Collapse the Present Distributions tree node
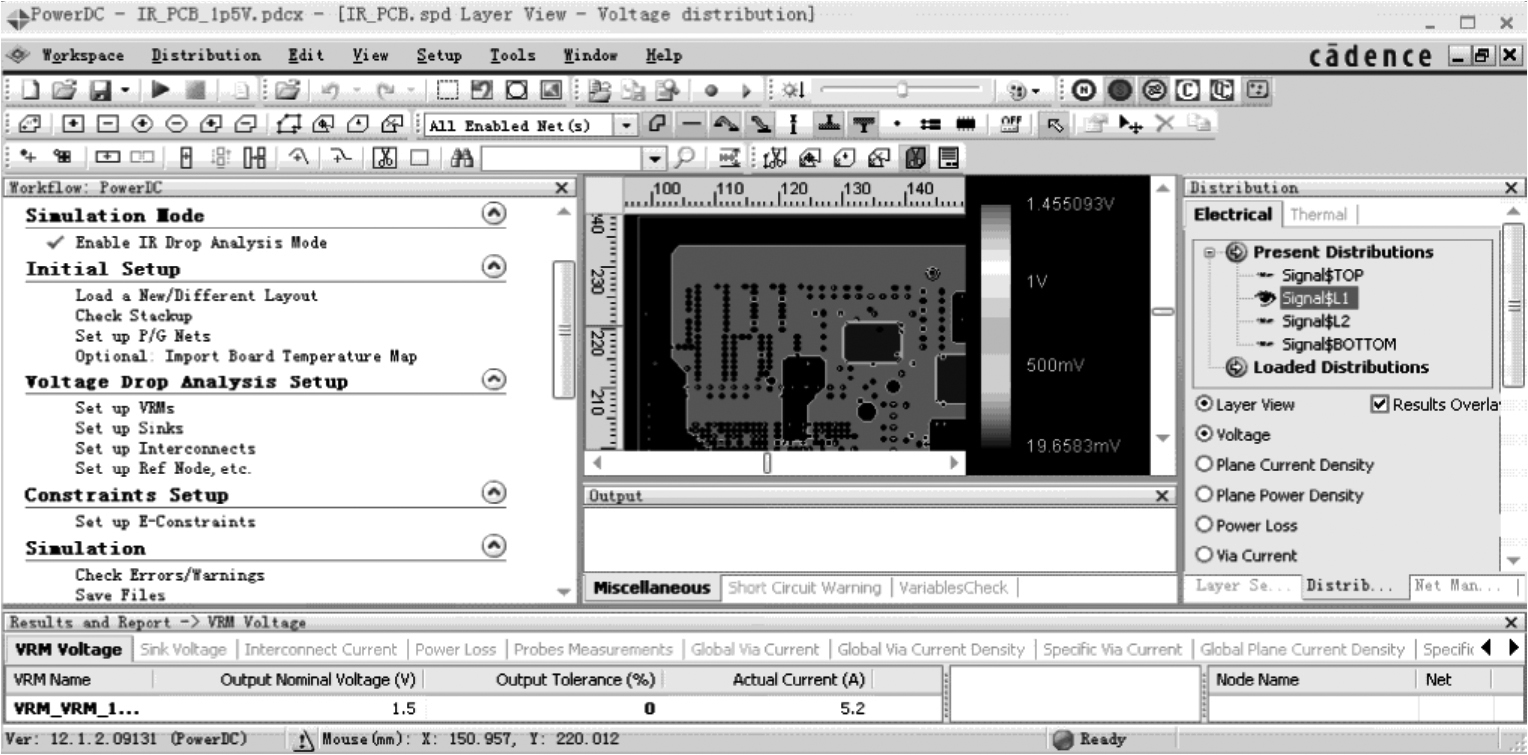This screenshot has height=755, width=1528. 1210,252
